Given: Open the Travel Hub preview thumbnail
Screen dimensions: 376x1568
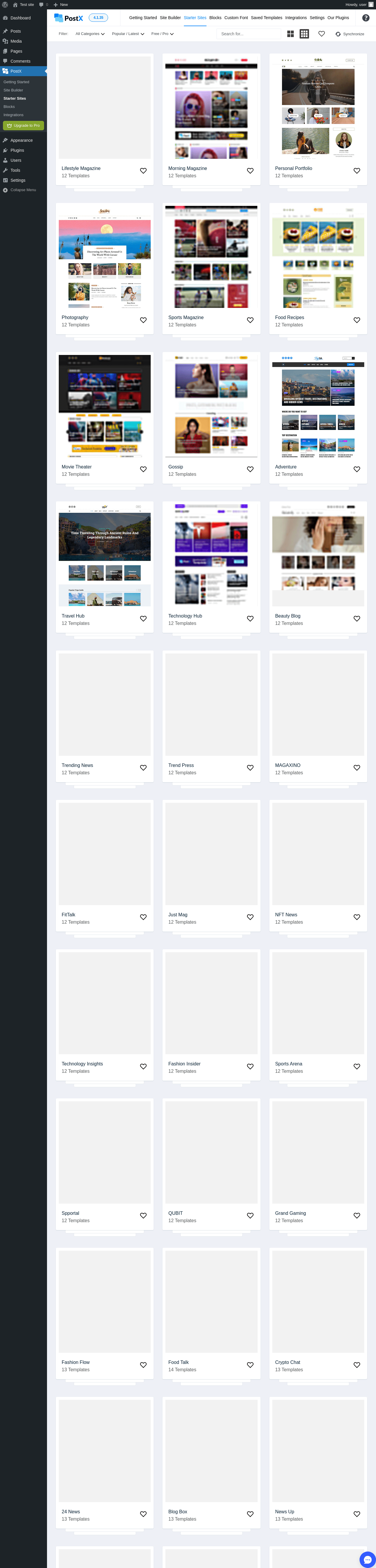Looking at the screenshot, I should (105, 555).
